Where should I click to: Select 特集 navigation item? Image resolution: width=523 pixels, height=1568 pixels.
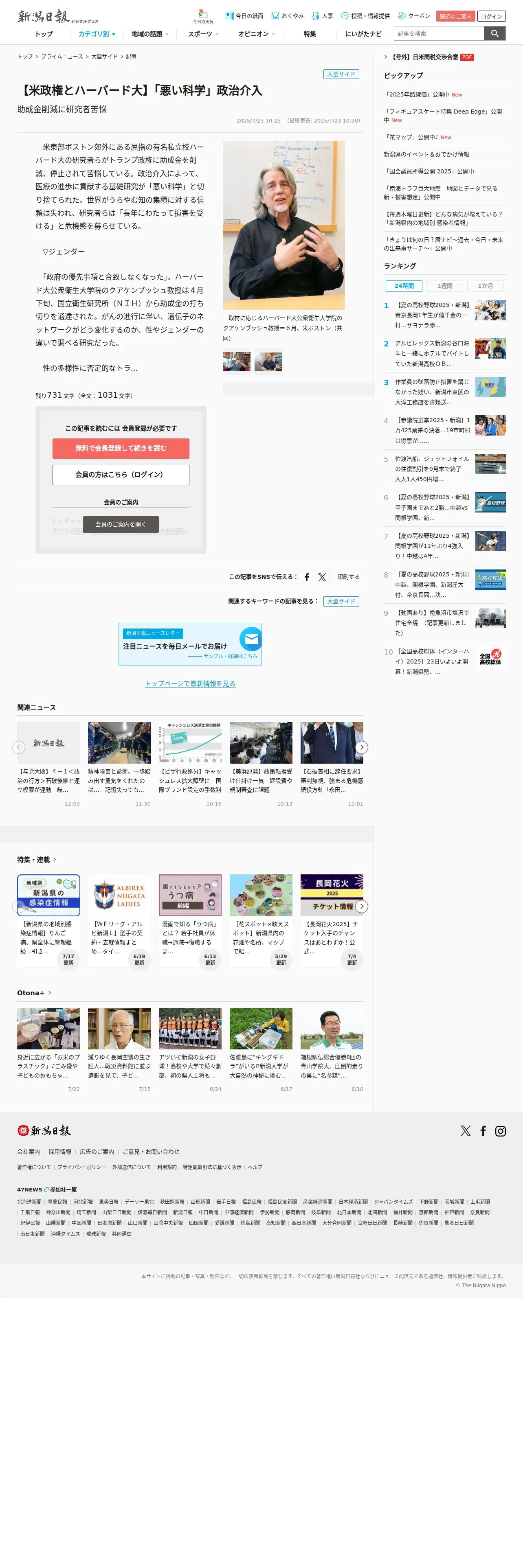click(310, 34)
